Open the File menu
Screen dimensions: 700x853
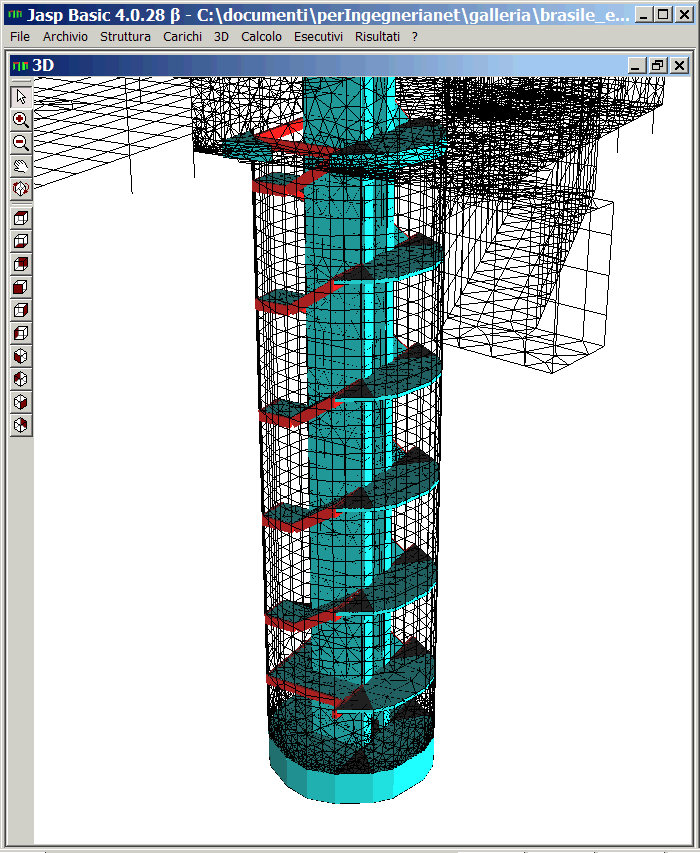pos(20,36)
